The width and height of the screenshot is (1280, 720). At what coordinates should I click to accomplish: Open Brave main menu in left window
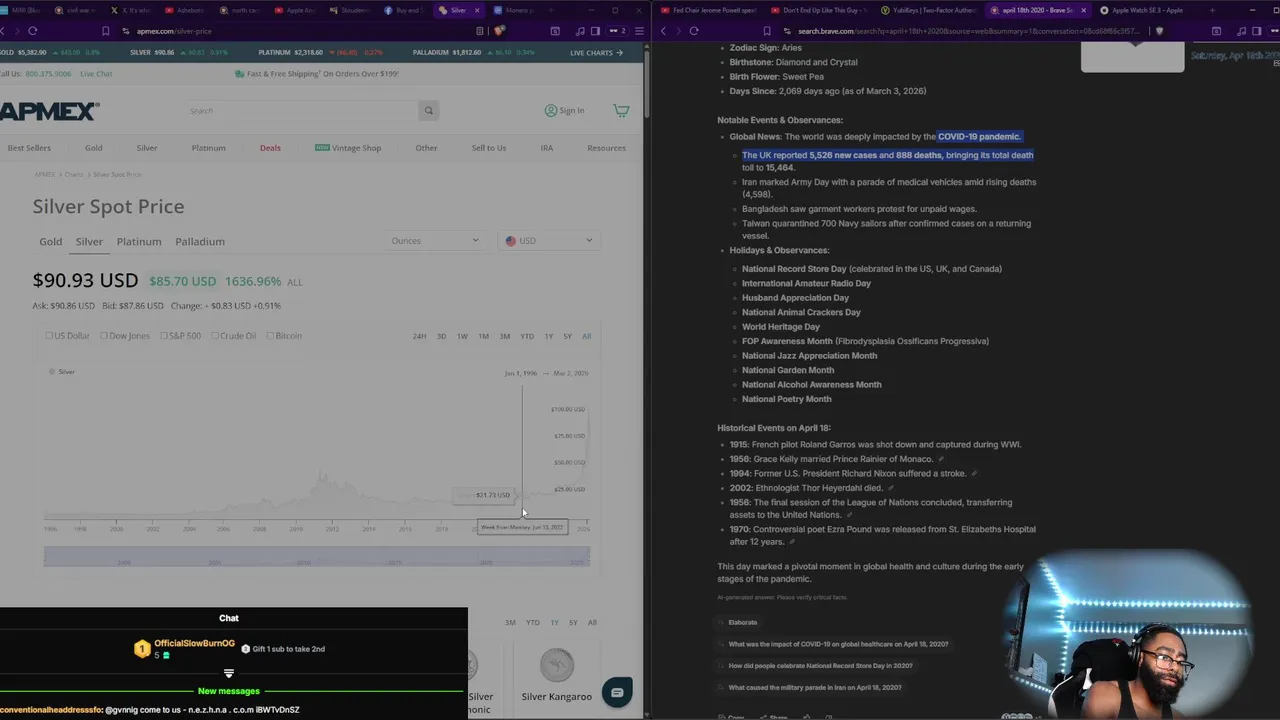click(x=638, y=31)
